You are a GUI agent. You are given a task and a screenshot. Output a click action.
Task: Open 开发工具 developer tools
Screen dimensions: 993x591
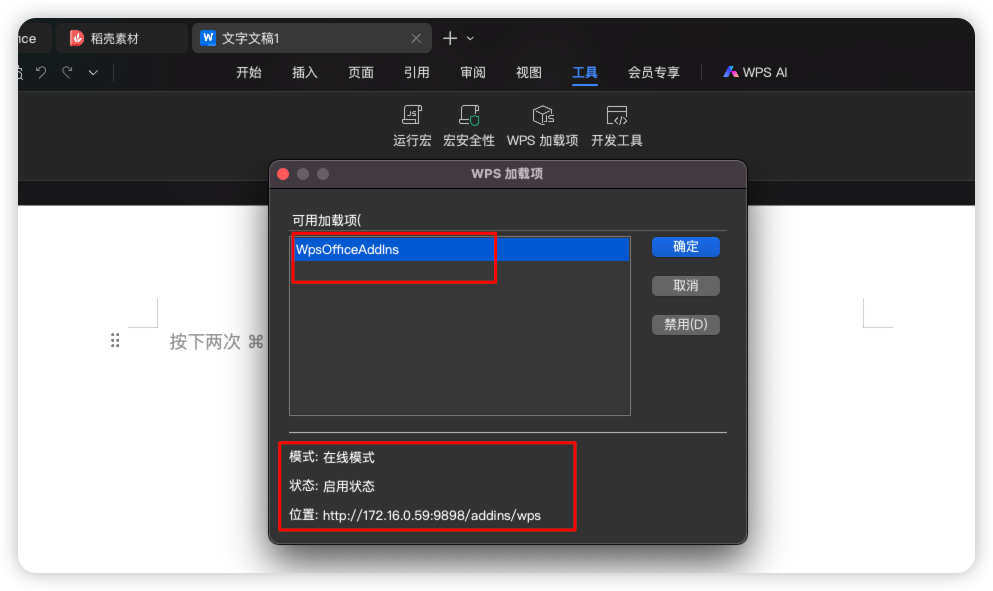[x=616, y=126]
